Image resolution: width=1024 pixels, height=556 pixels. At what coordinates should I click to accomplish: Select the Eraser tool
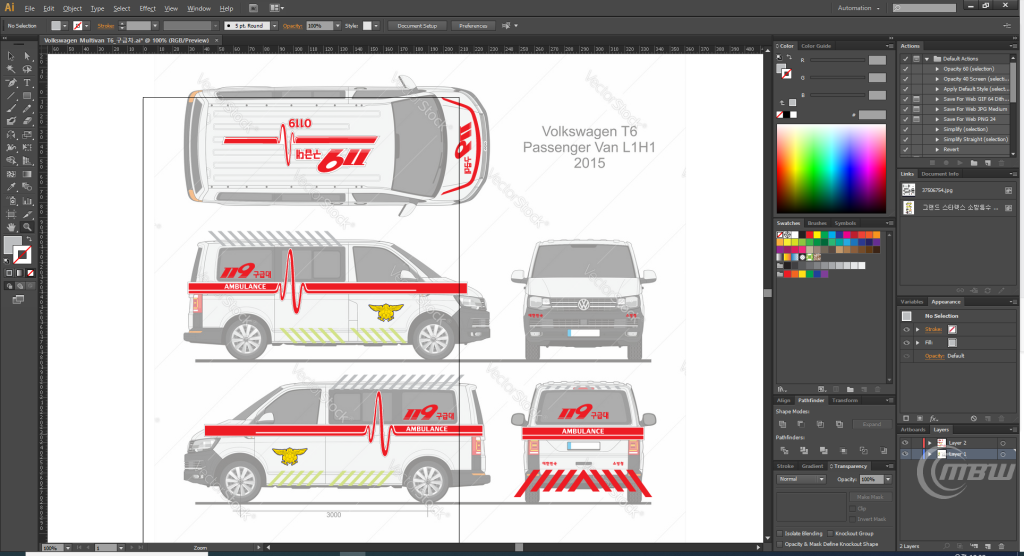click(x=27, y=121)
